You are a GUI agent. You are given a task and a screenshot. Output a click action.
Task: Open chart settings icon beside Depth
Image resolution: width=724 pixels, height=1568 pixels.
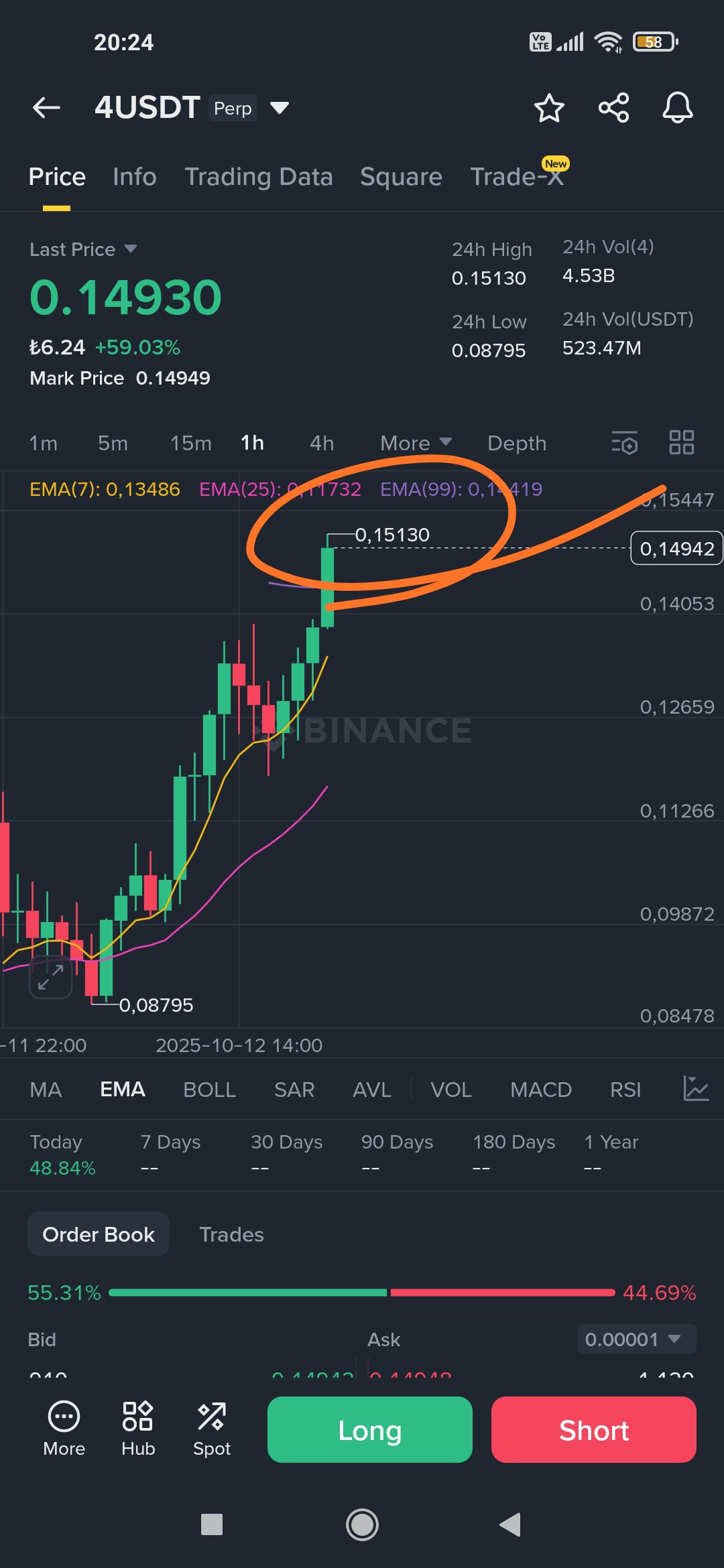point(625,443)
